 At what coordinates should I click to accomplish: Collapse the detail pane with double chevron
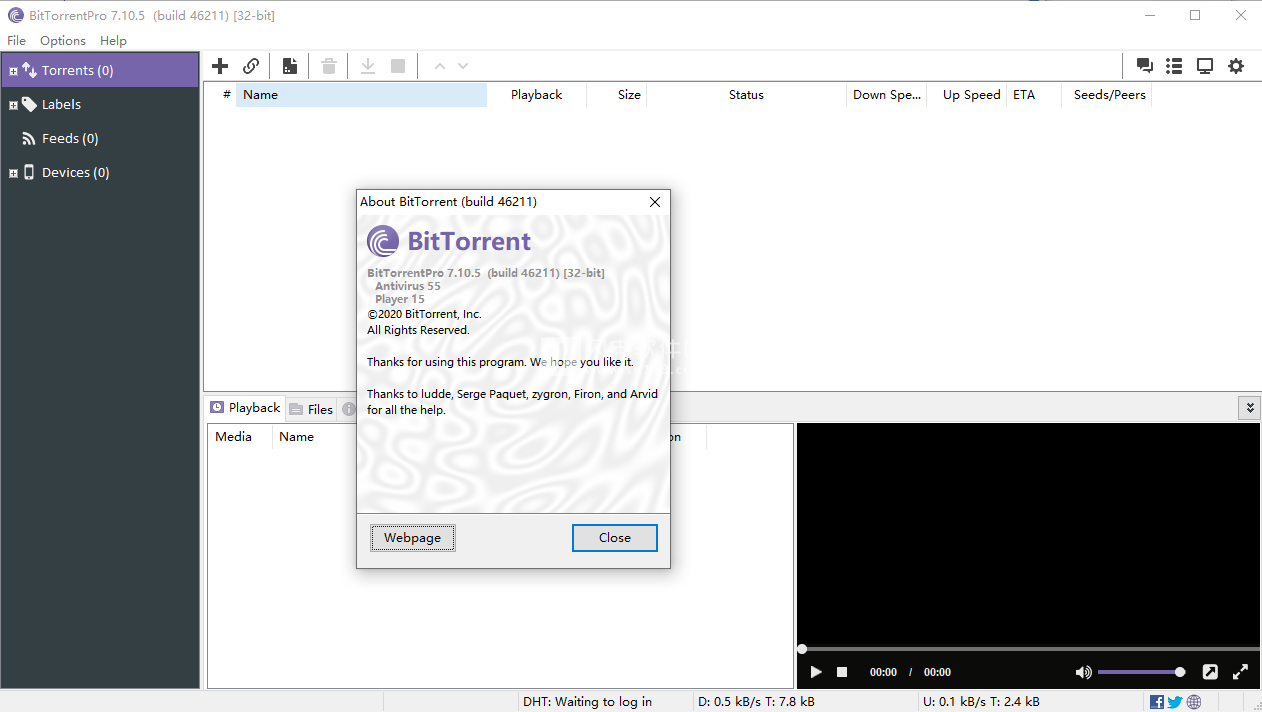tap(1248, 408)
